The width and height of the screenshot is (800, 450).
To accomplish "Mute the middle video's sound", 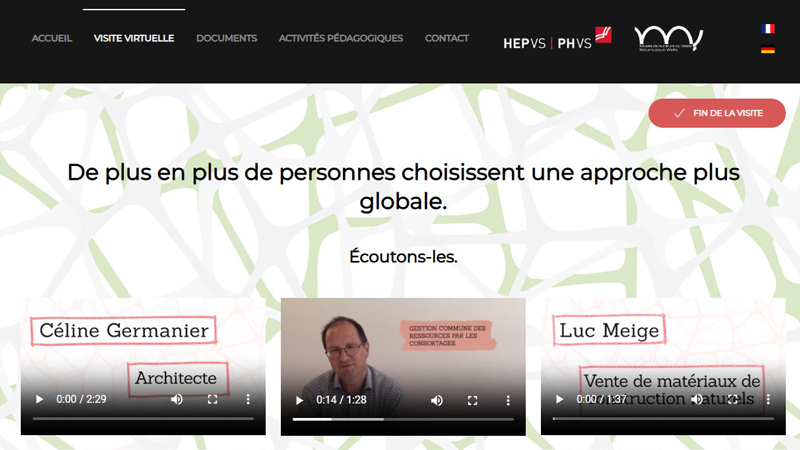I will pyautogui.click(x=437, y=401).
